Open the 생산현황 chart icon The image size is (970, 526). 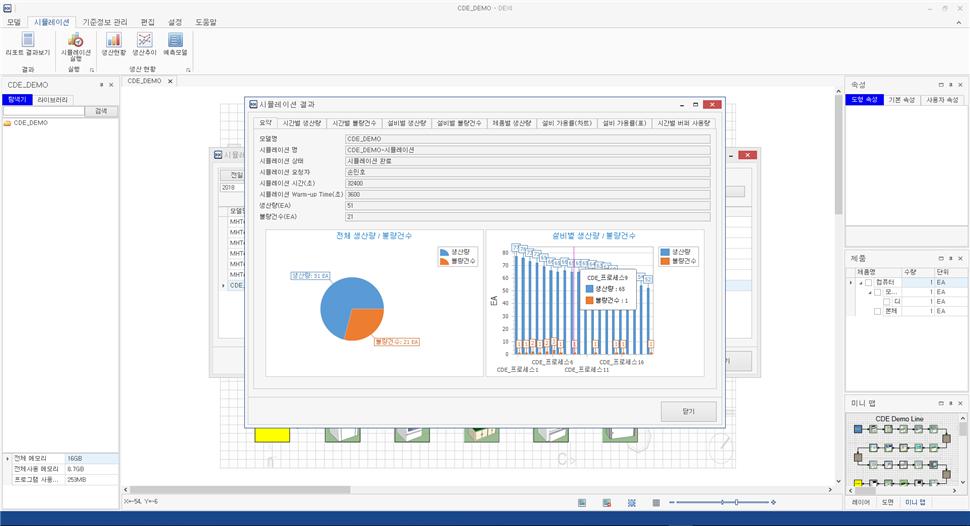[113, 44]
